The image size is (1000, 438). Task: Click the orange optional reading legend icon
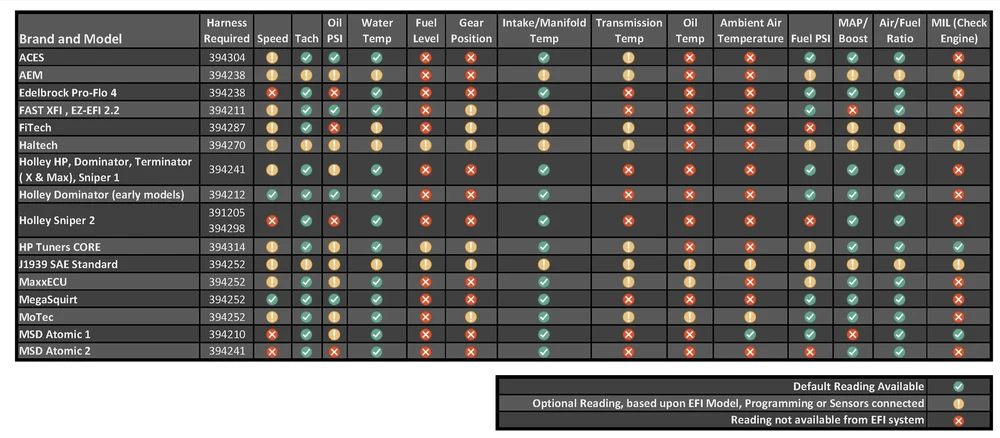(958, 403)
